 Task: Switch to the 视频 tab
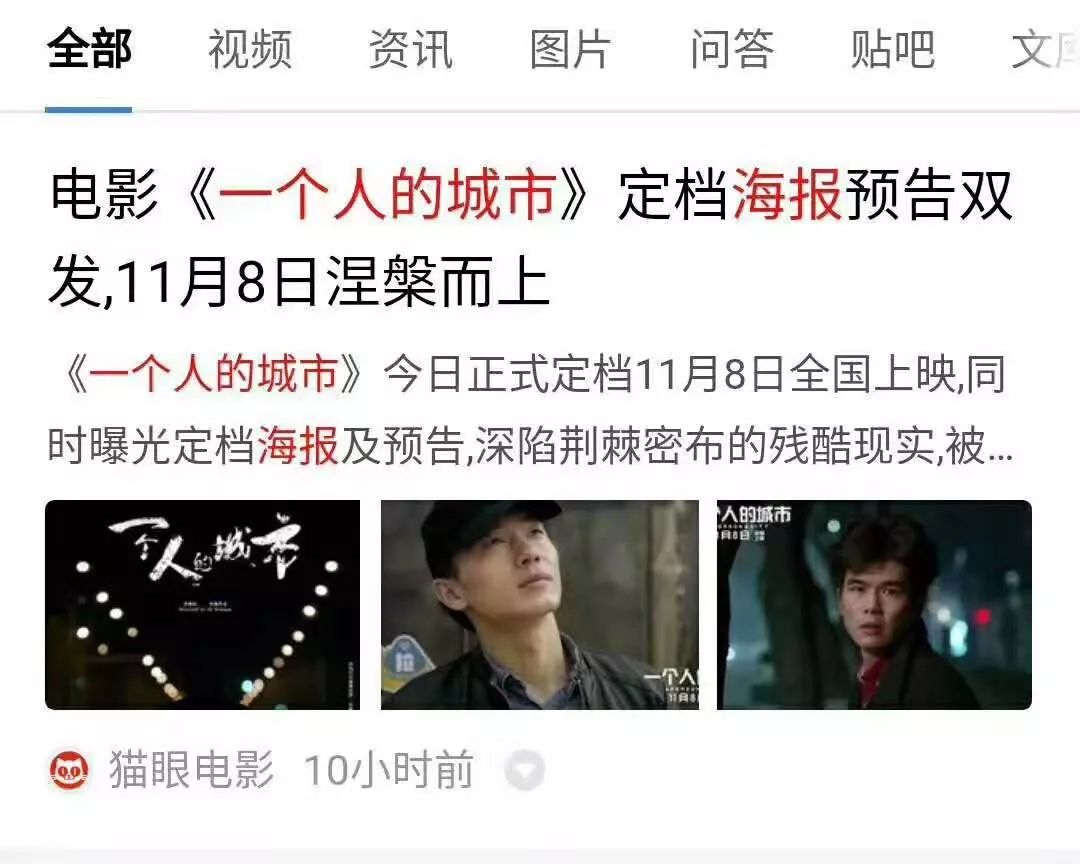250,50
